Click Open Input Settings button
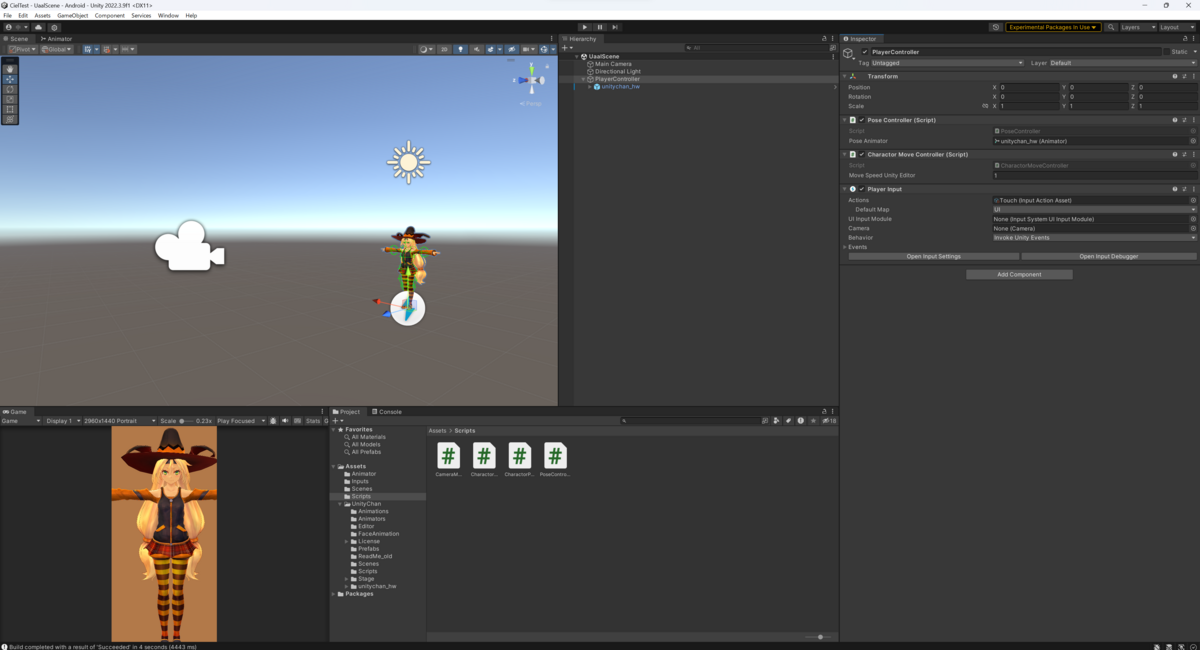 pyautogui.click(x=934, y=257)
